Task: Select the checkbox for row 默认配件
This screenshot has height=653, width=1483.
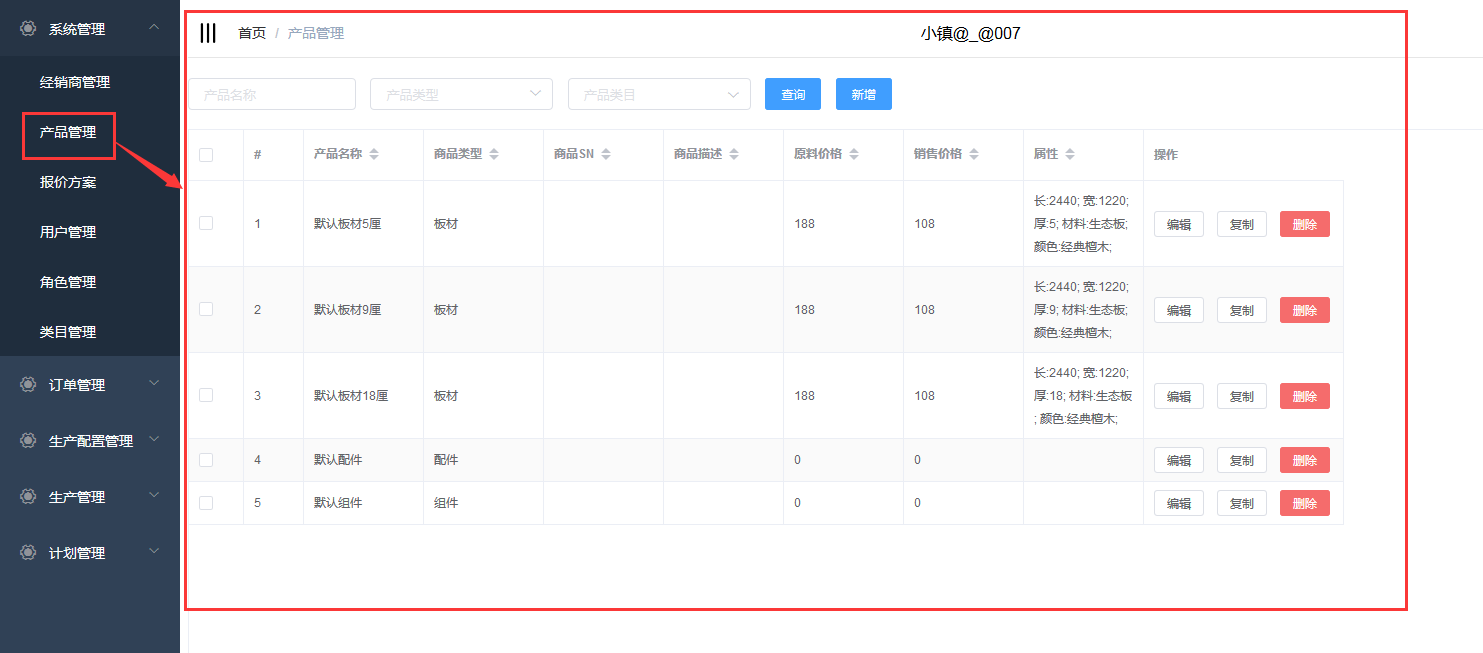Action: [206, 460]
